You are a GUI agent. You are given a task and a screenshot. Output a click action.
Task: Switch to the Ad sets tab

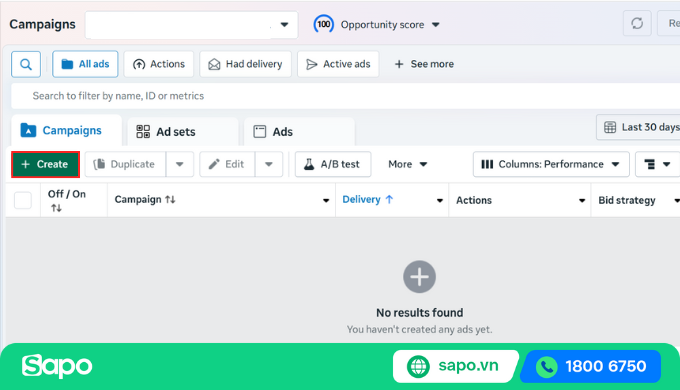[x=183, y=131]
